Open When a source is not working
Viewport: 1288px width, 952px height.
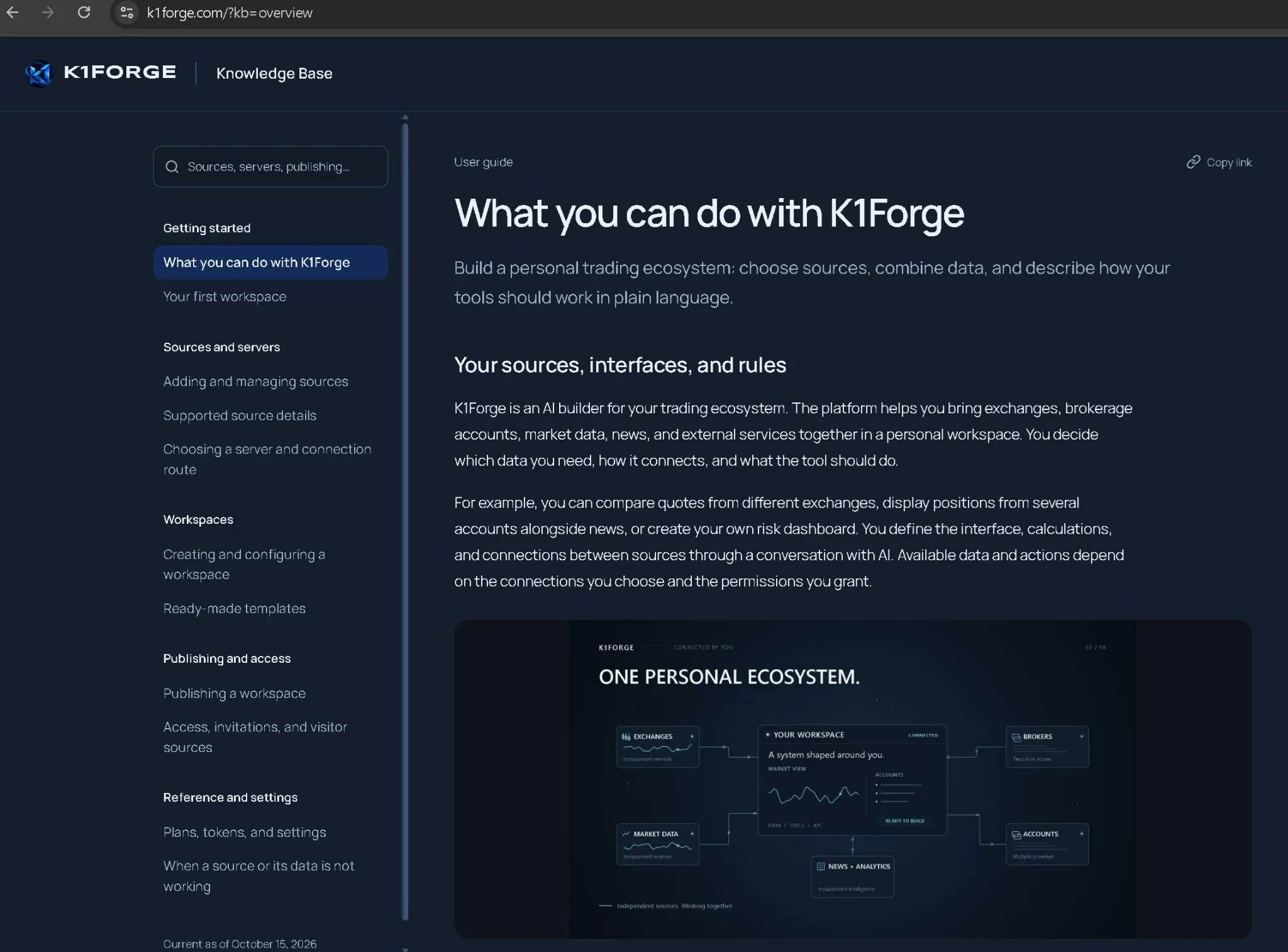258,876
